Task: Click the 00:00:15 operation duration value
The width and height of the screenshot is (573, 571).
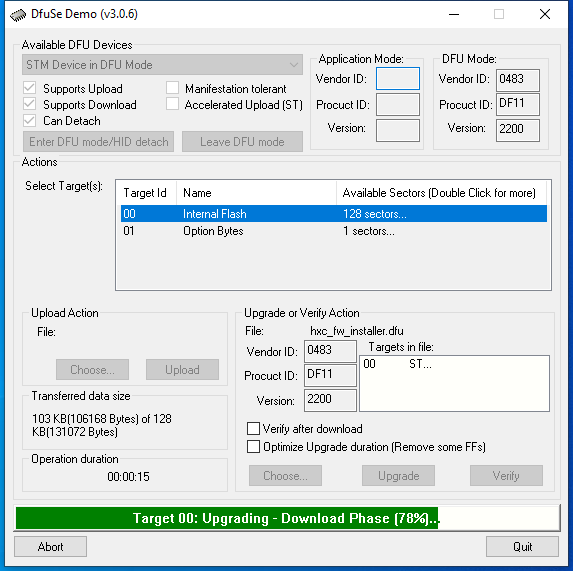Action: point(128,476)
